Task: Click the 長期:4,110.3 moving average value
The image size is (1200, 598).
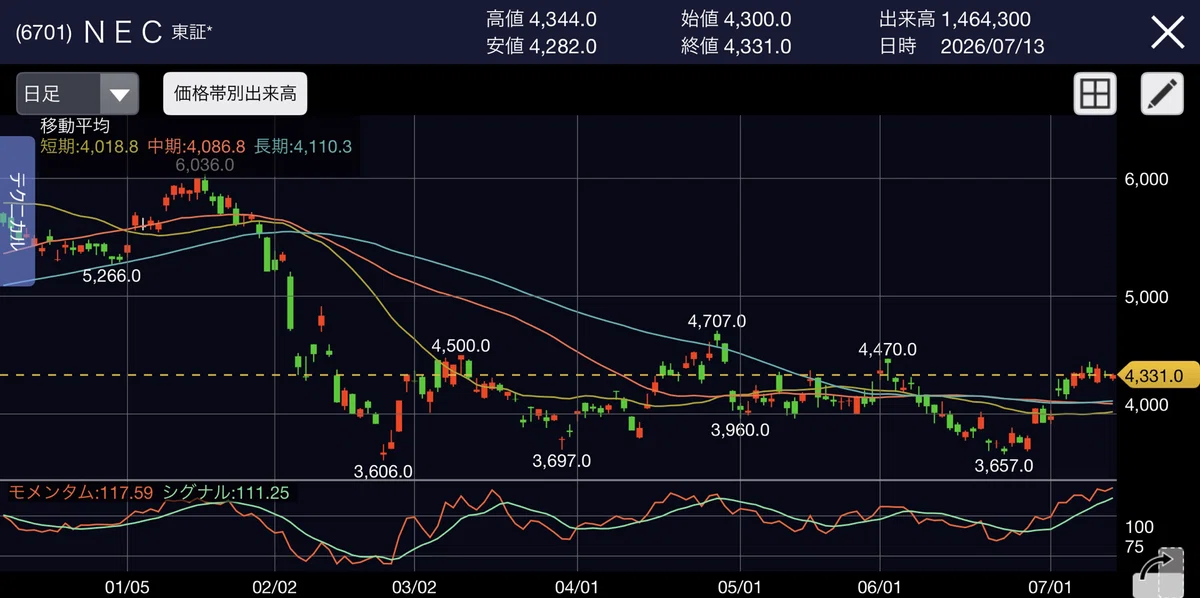Action: (x=303, y=146)
